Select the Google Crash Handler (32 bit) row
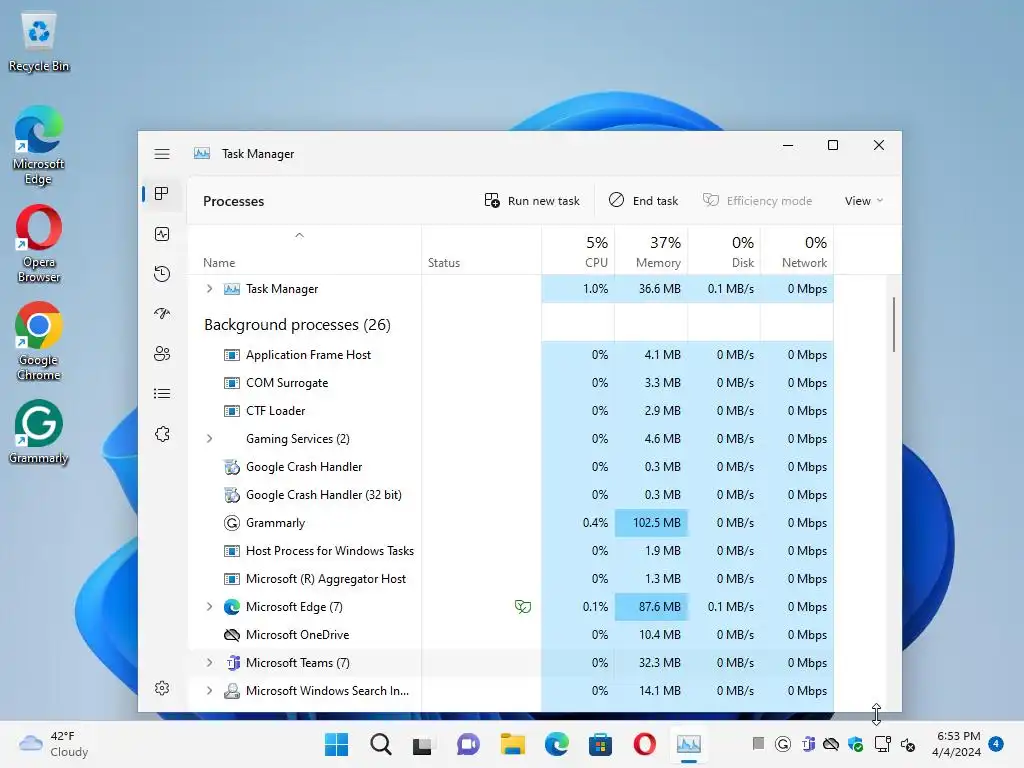This screenshot has height=768, width=1024. 511,495
